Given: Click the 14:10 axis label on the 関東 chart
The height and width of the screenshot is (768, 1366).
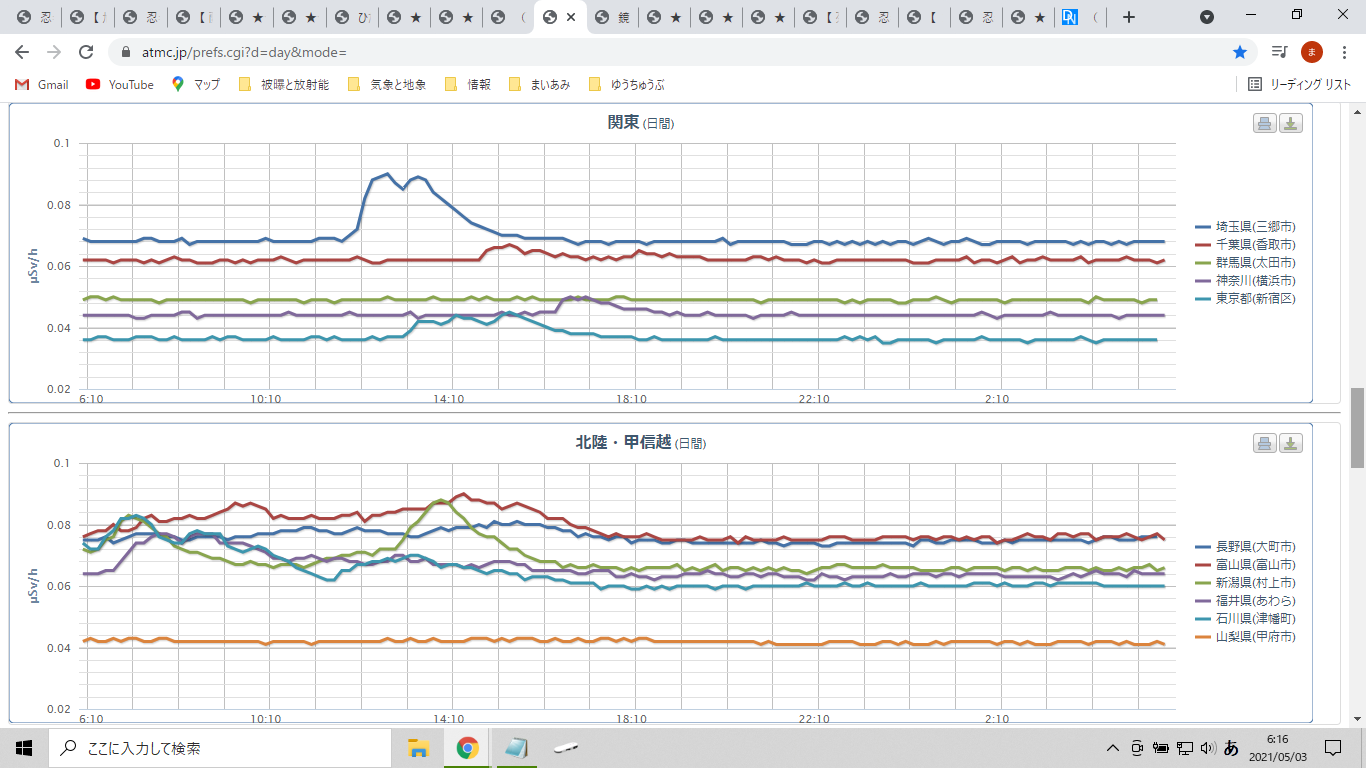Looking at the screenshot, I should point(449,399).
